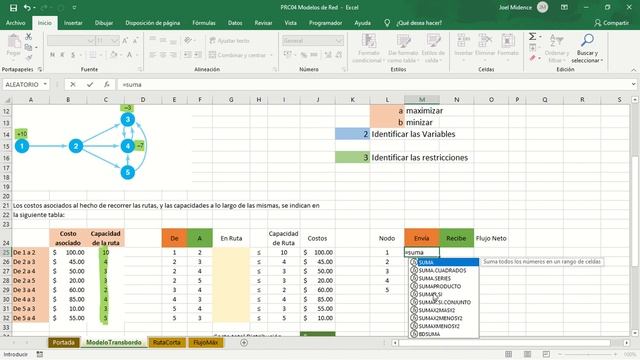Toggle underline S formatting
This screenshot has height=360, width=640.
click(x=73, y=55)
